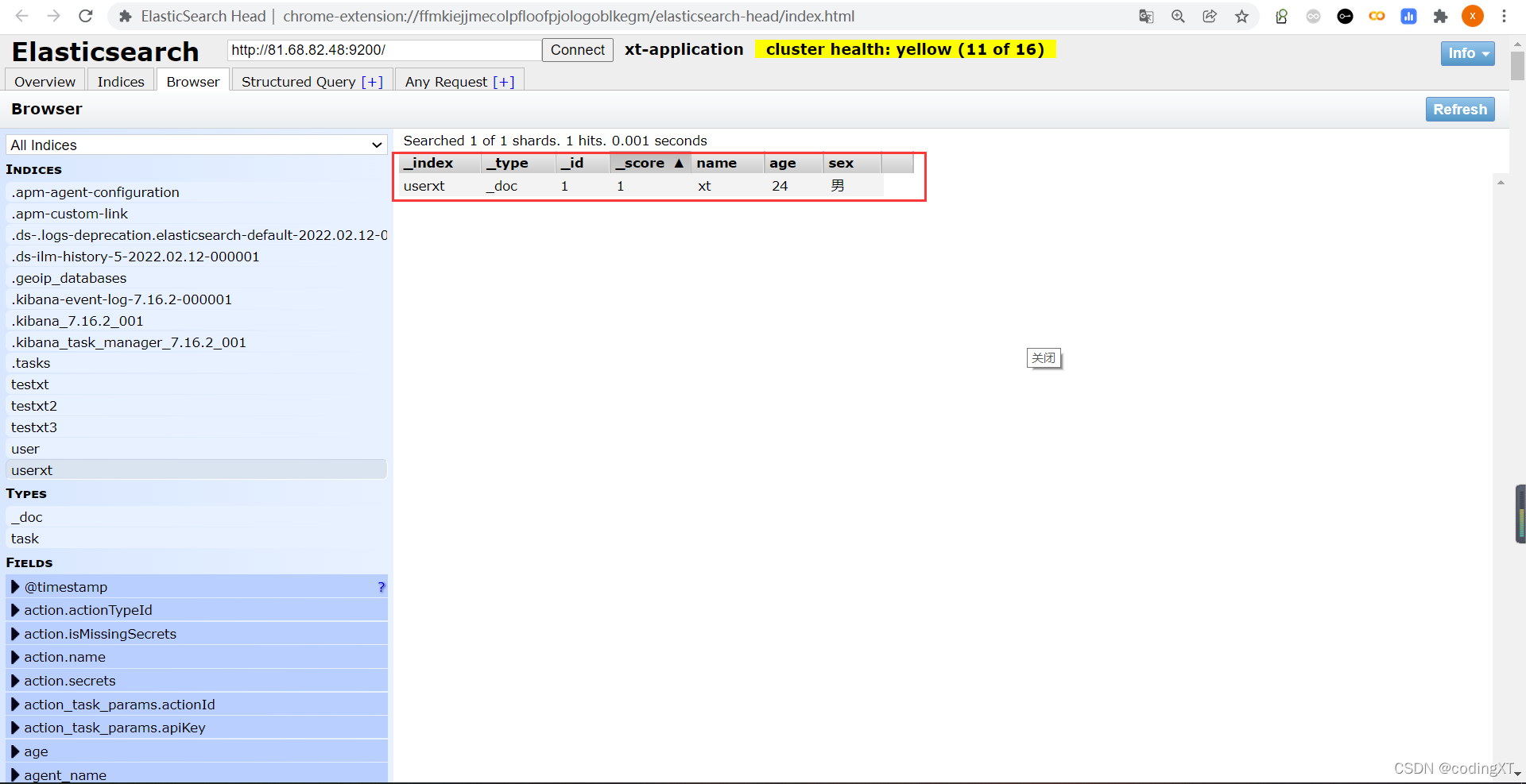Select the testxt2 index
1526x784 pixels.
(x=196, y=406)
